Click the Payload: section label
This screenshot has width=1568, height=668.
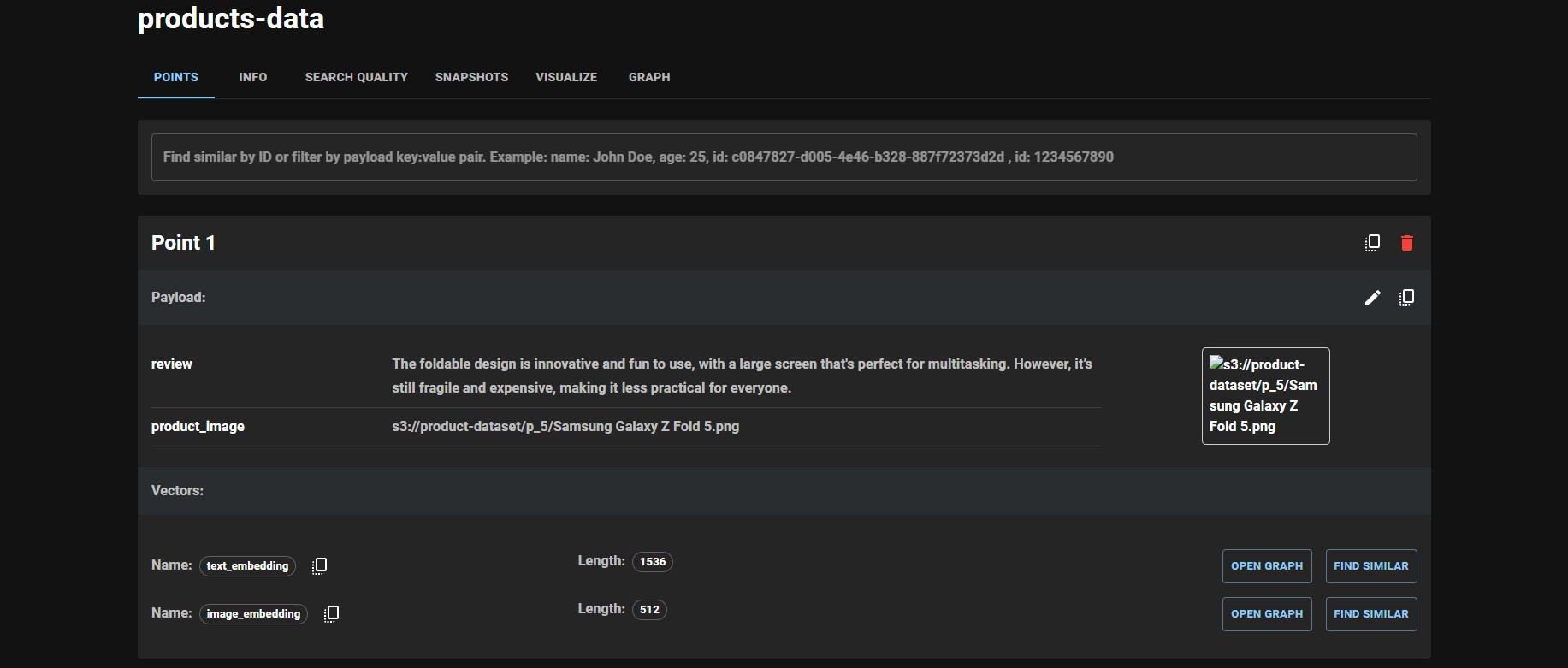[179, 298]
